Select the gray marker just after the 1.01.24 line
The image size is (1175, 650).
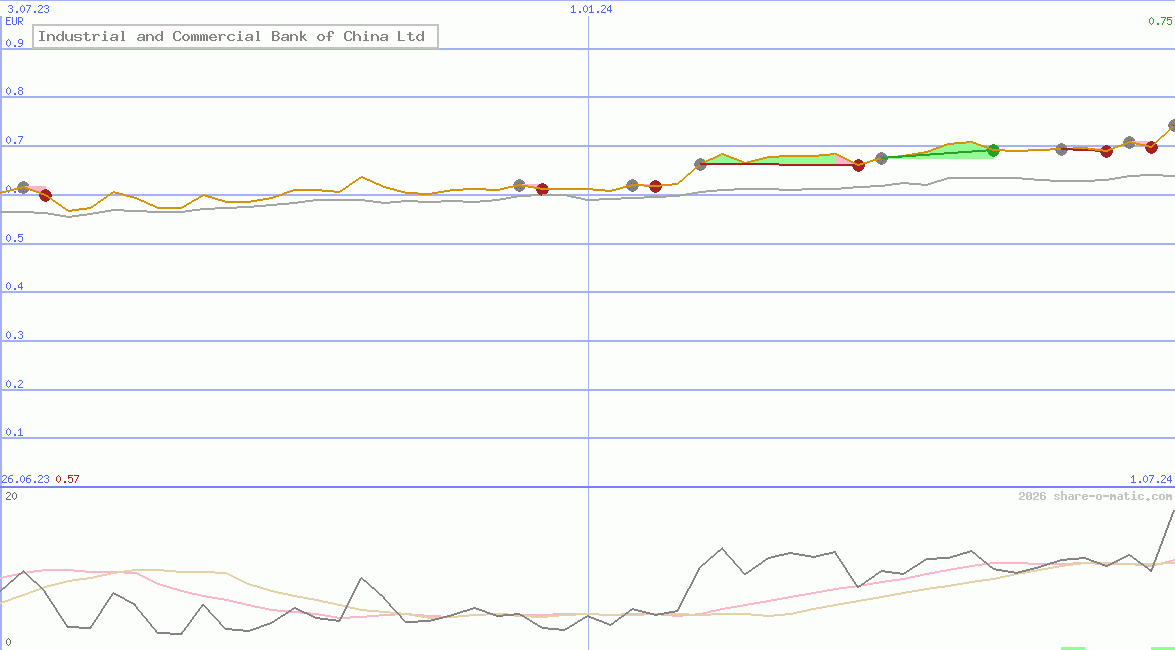point(632,185)
